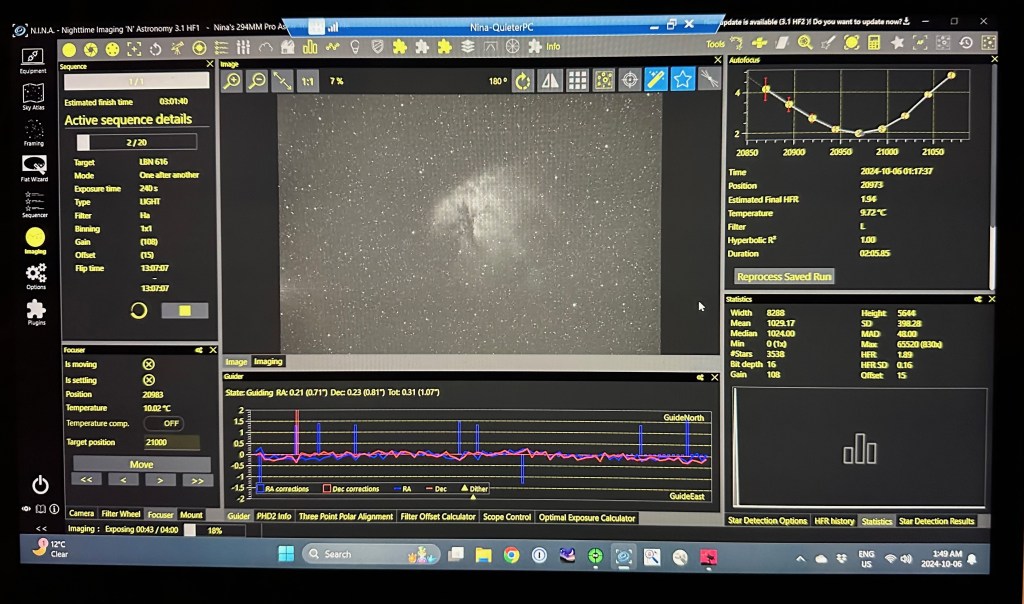Open the Equipment section in sidebar
This screenshot has width=1024, height=604.
click(33, 59)
